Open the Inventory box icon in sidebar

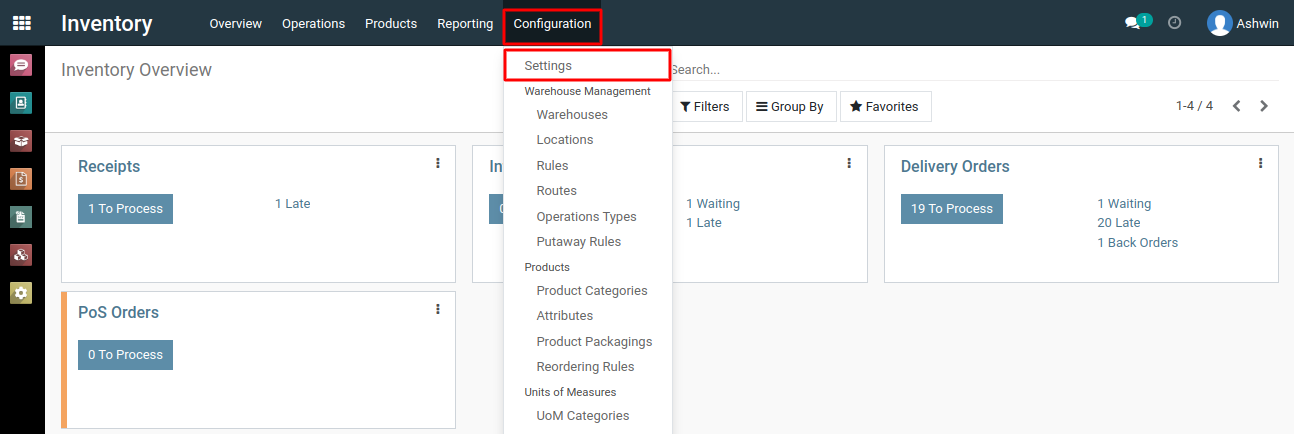(21, 141)
